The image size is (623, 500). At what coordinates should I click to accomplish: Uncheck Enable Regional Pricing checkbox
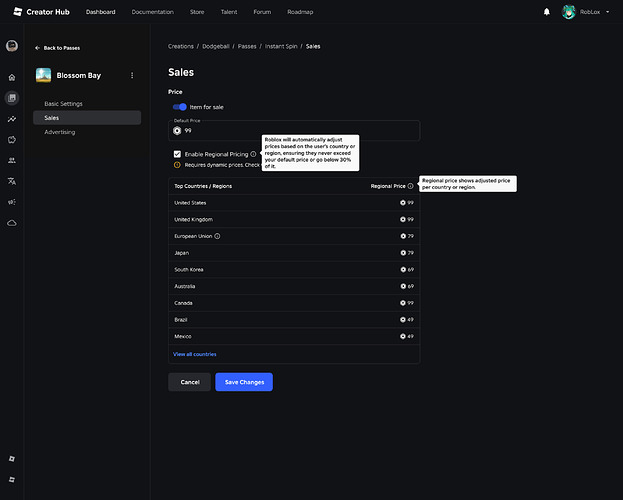click(177, 154)
